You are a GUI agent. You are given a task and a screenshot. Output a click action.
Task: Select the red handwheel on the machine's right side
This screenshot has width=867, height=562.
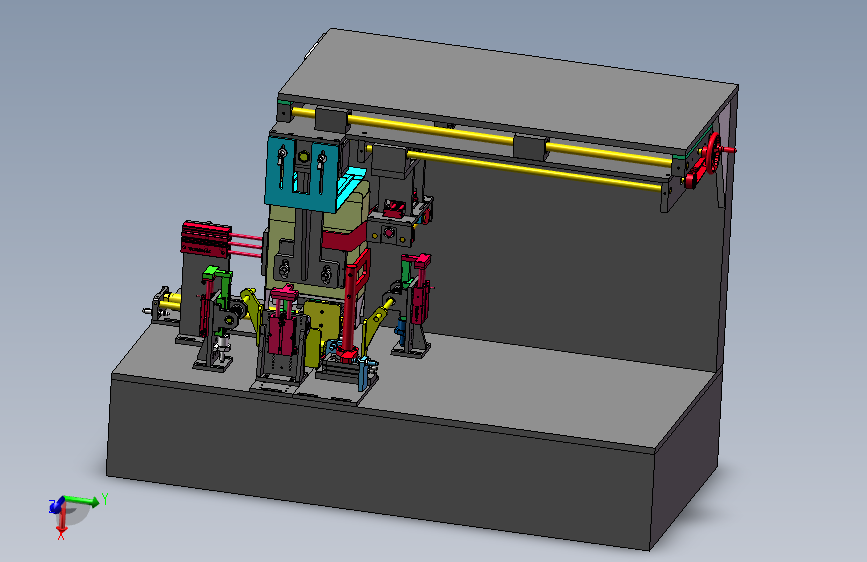713,153
